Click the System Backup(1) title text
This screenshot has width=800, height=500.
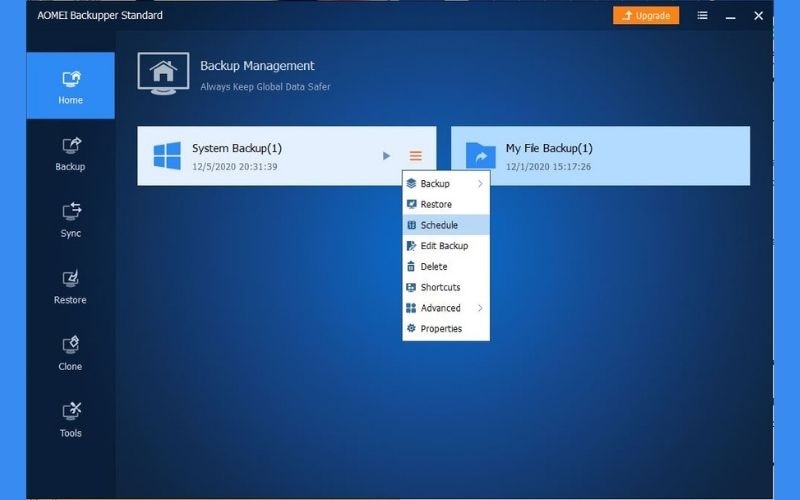click(x=237, y=148)
